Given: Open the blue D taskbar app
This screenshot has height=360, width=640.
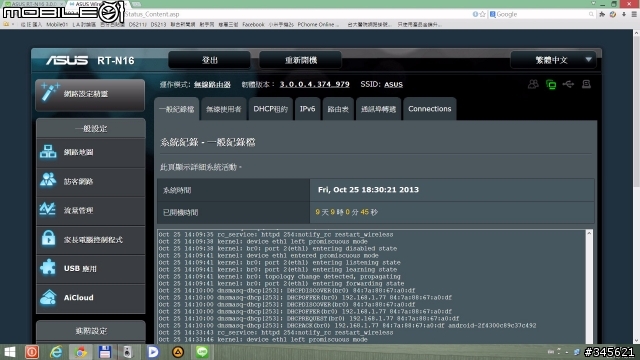Looking at the screenshot, I should [x=153, y=352].
